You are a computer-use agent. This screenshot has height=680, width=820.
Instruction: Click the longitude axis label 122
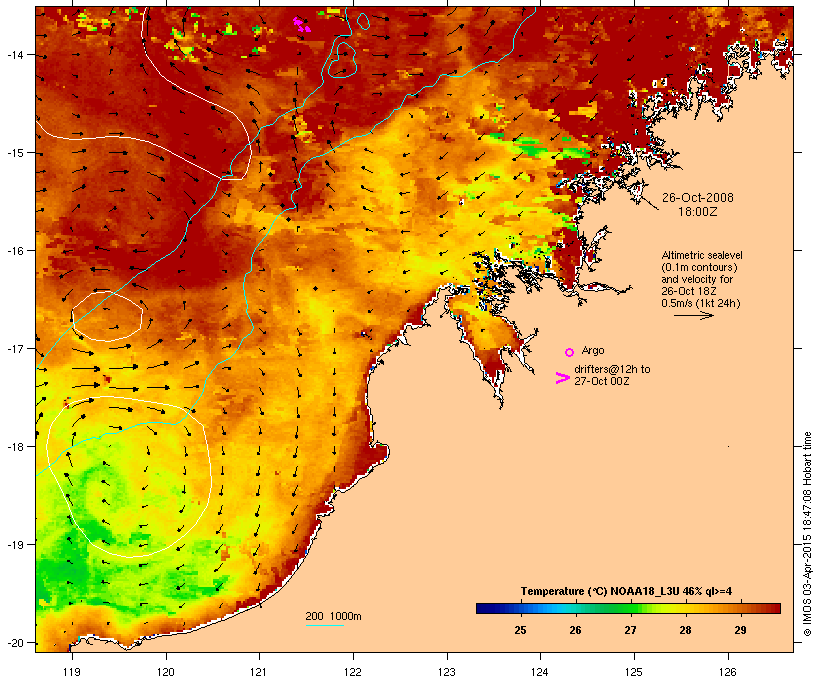tap(353, 672)
